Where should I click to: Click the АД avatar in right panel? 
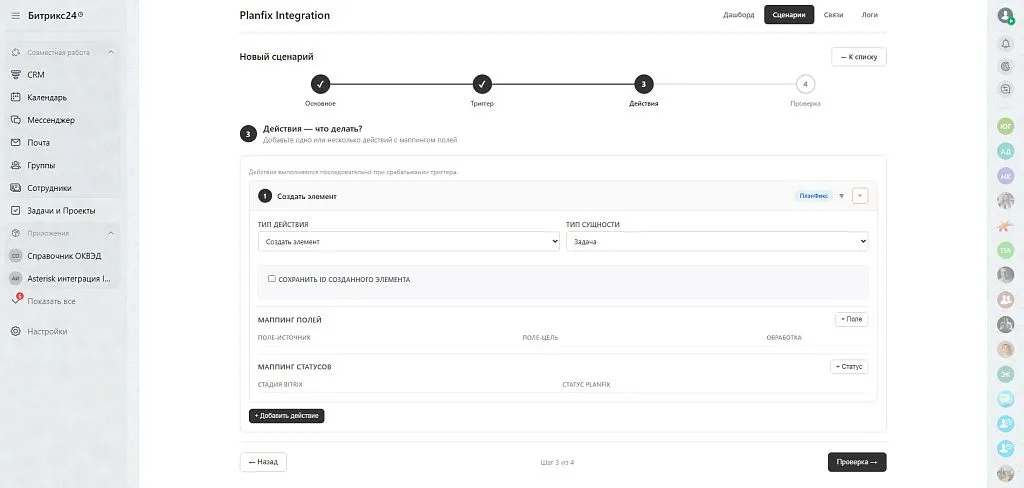tap(1006, 151)
